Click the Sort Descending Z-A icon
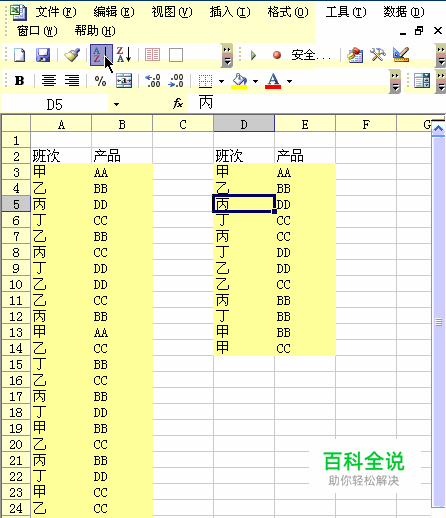 [124, 55]
